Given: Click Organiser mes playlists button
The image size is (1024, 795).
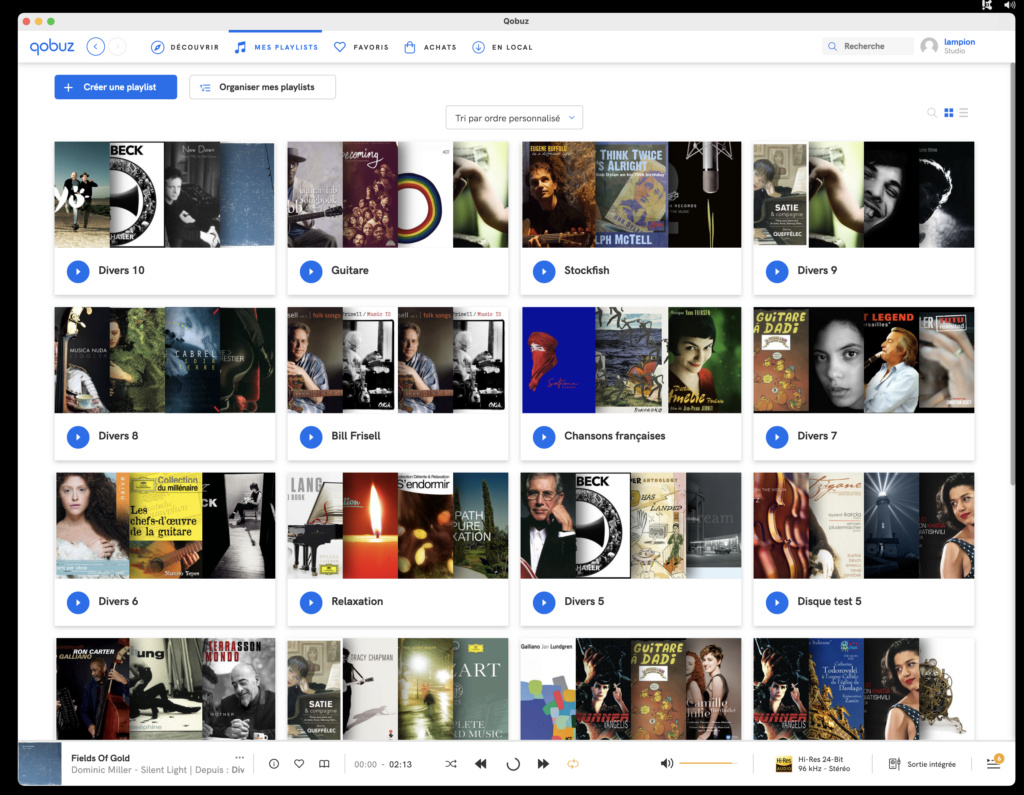Looking at the screenshot, I should (263, 87).
